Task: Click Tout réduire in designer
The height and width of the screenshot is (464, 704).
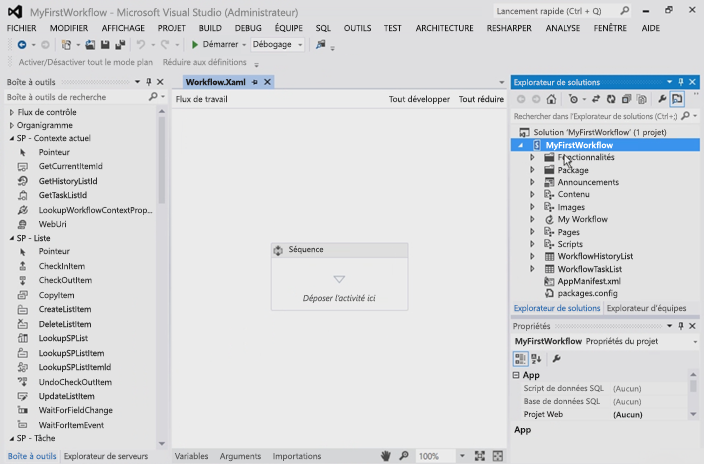Action: click(481, 99)
